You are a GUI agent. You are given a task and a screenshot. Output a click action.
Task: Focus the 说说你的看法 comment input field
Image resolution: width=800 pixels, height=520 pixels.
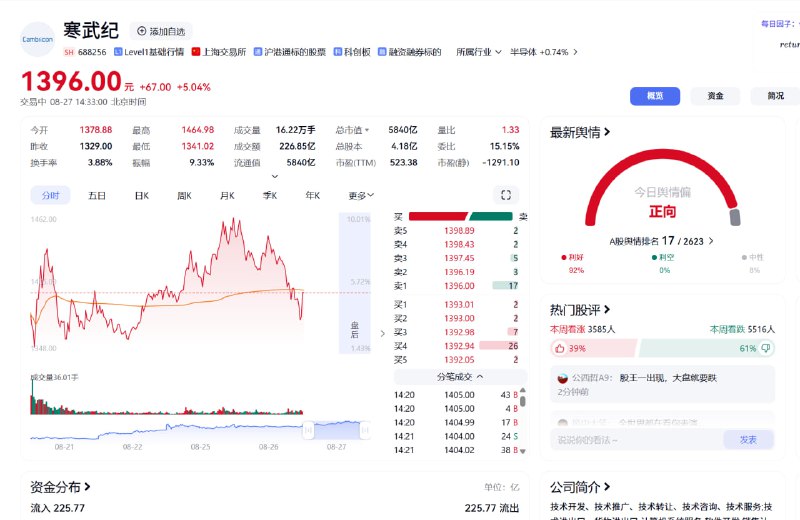[x=637, y=439]
